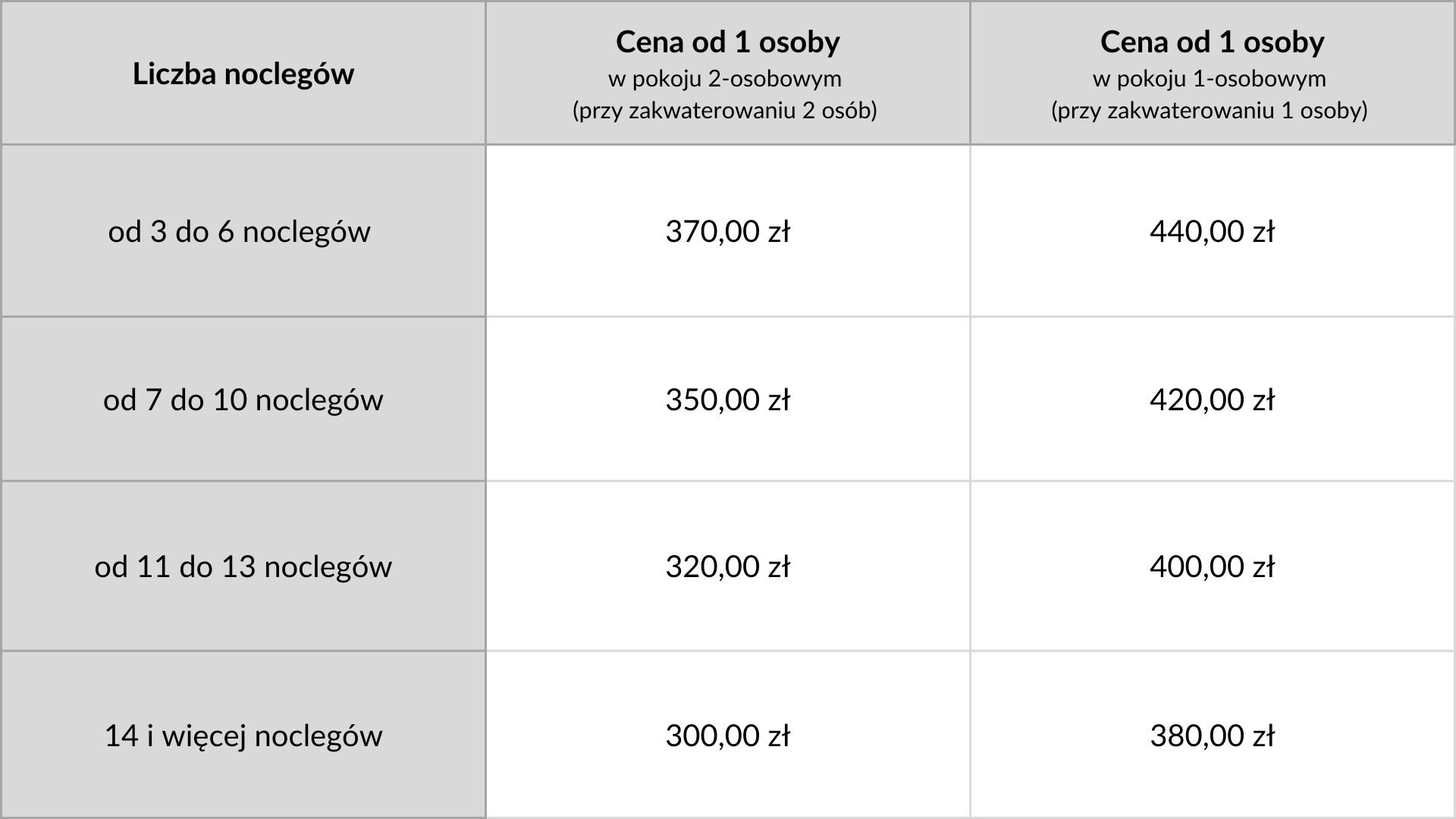Image resolution: width=1456 pixels, height=819 pixels.
Task: Select the 320,00 zł price cell
Action: tap(728, 566)
